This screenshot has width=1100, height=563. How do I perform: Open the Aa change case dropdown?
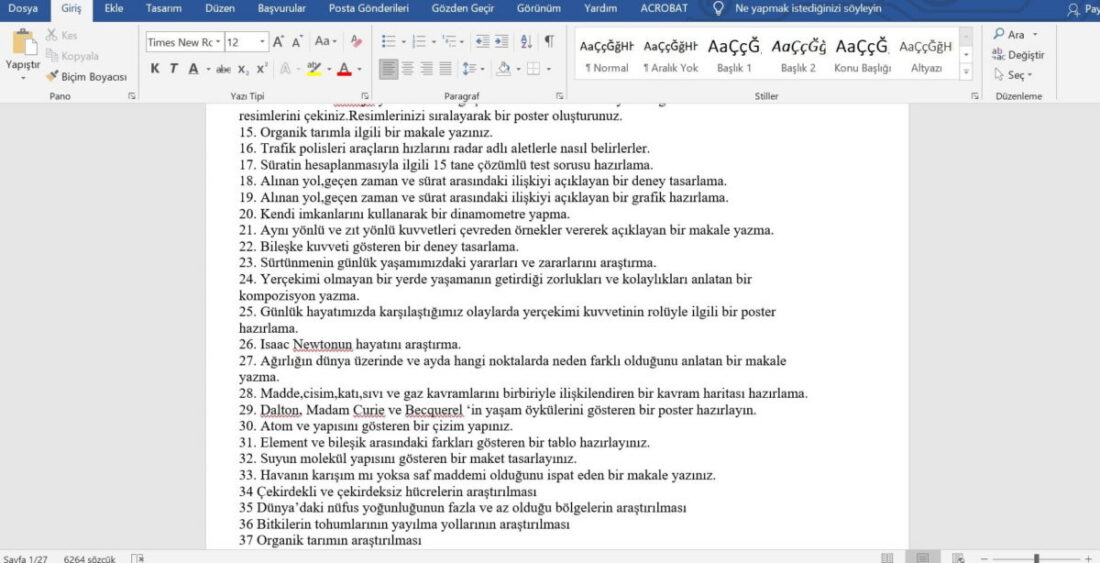(326, 41)
